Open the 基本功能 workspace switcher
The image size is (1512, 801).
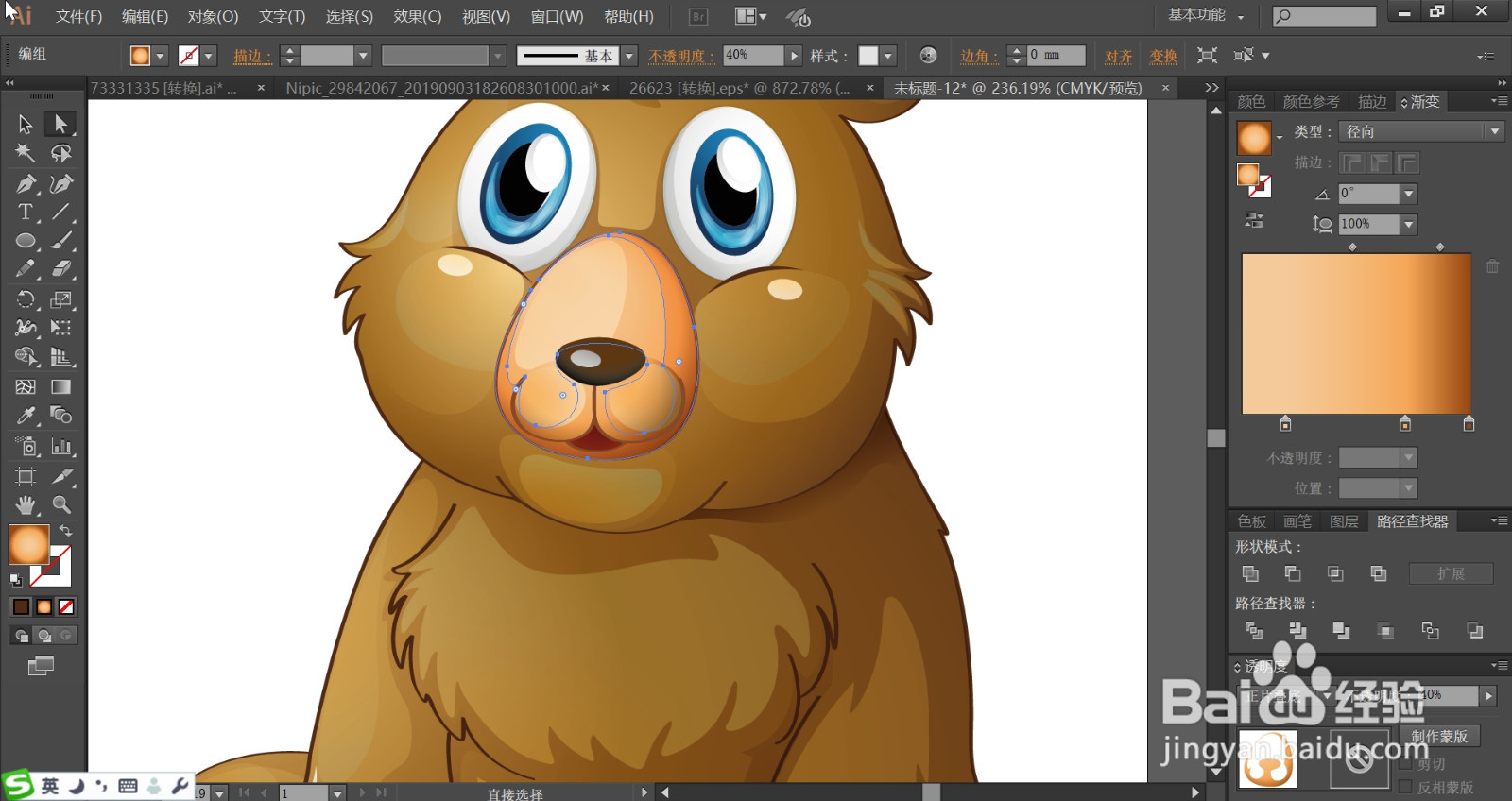1206,15
